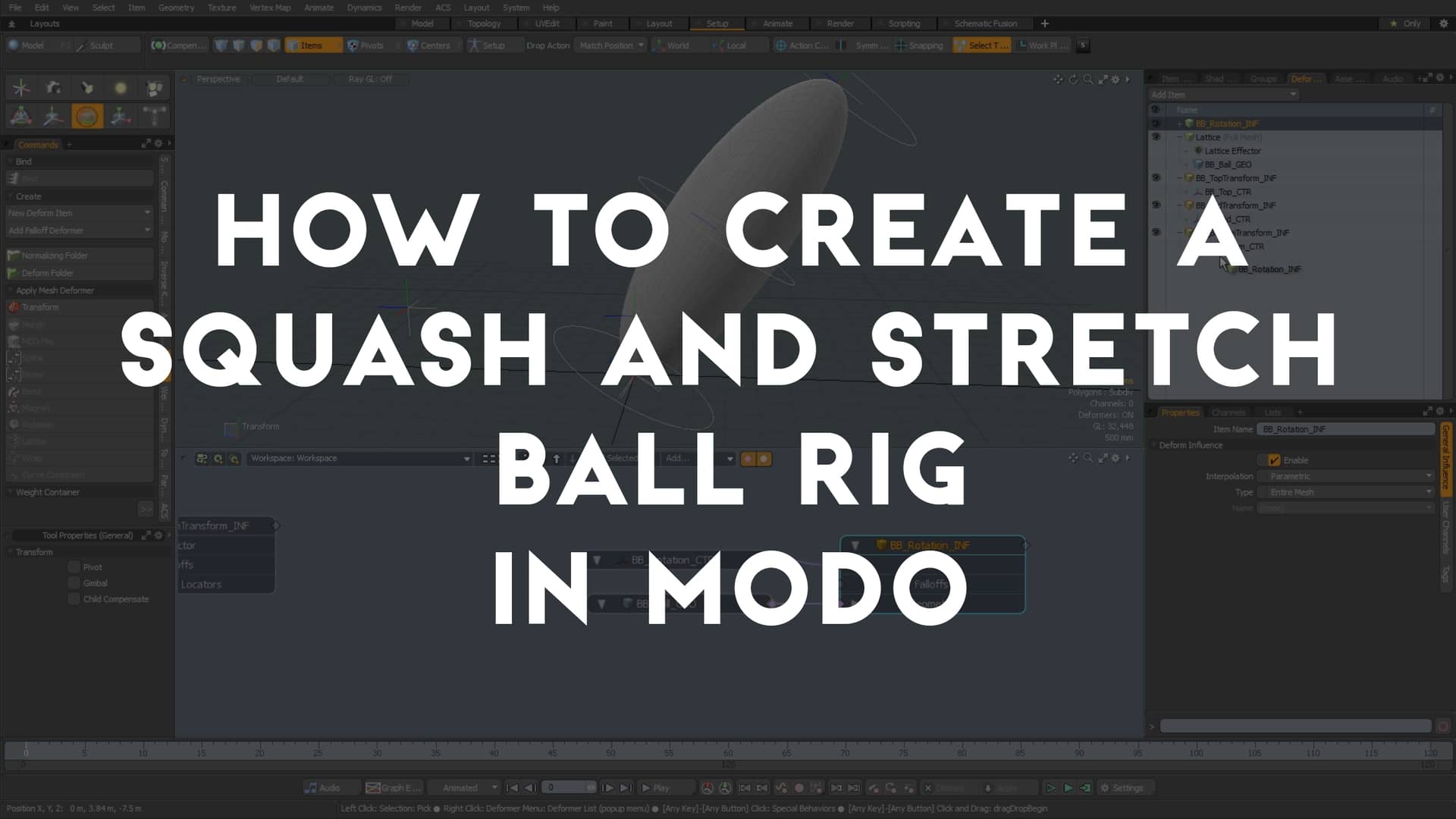Activate the Items selection mode button
Image resolution: width=1456 pixels, height=819 pixels.
pos(313,45)
